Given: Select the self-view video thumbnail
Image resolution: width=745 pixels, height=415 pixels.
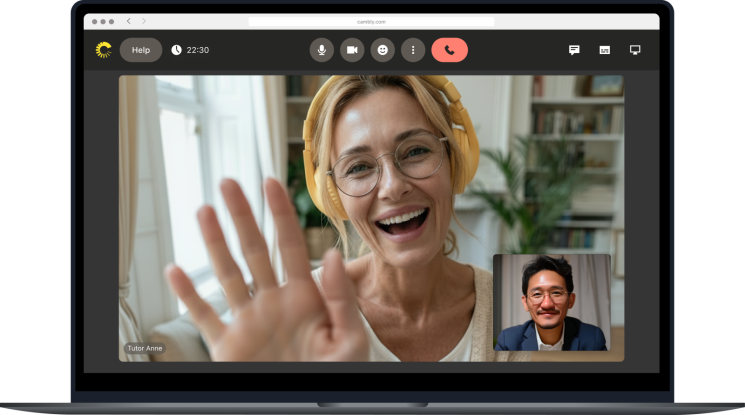Looking at the screenshot, I should click(x=551, y=302).
